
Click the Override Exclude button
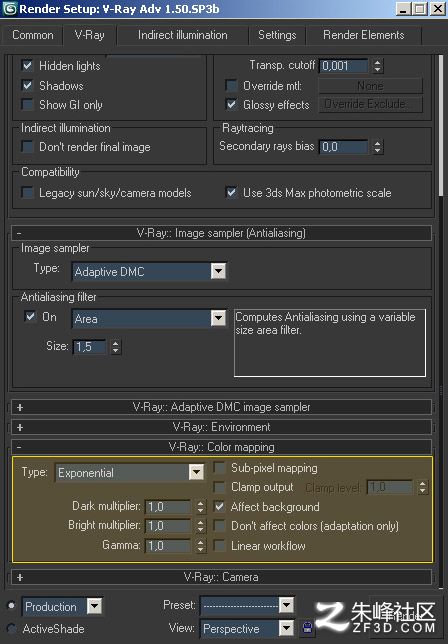[x=370, y=104]
